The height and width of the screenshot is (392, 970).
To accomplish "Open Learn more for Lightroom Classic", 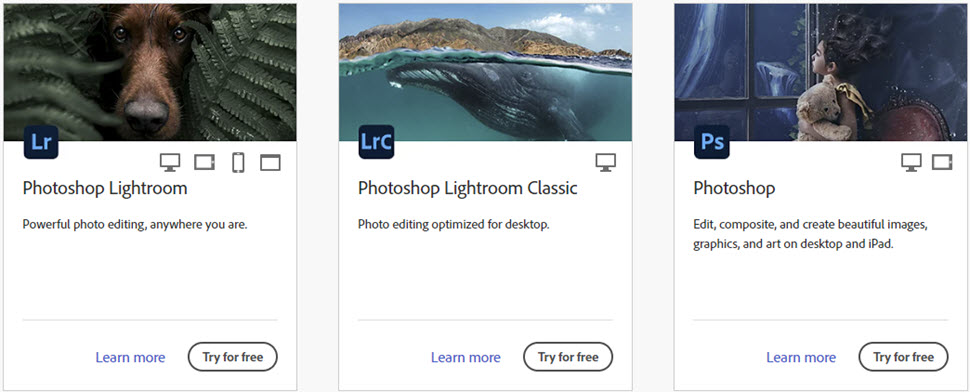I will [466, 357].
